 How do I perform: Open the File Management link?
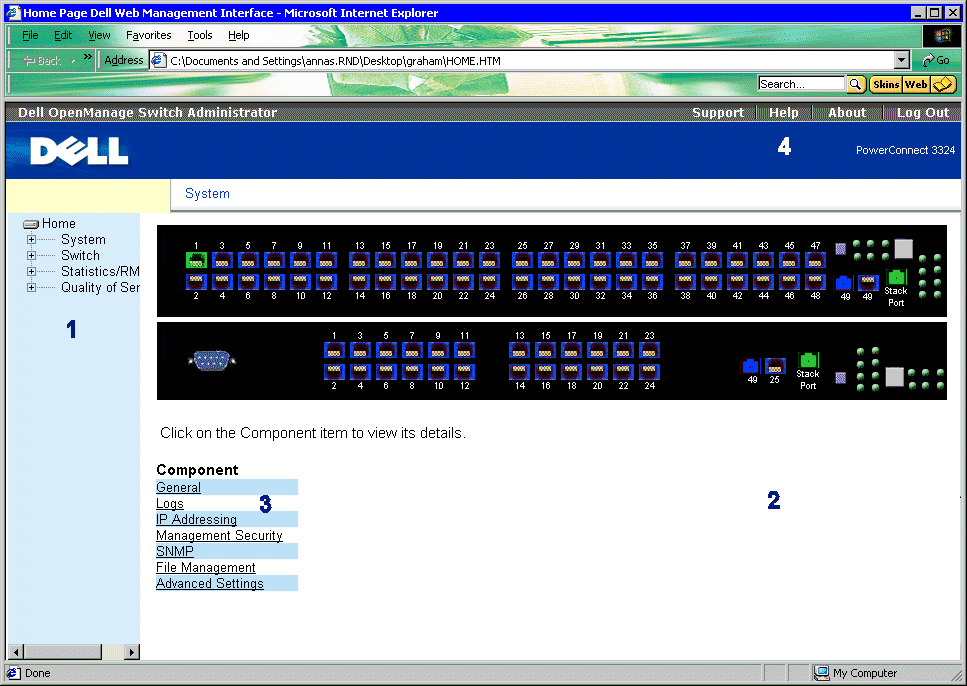[205, 568]
